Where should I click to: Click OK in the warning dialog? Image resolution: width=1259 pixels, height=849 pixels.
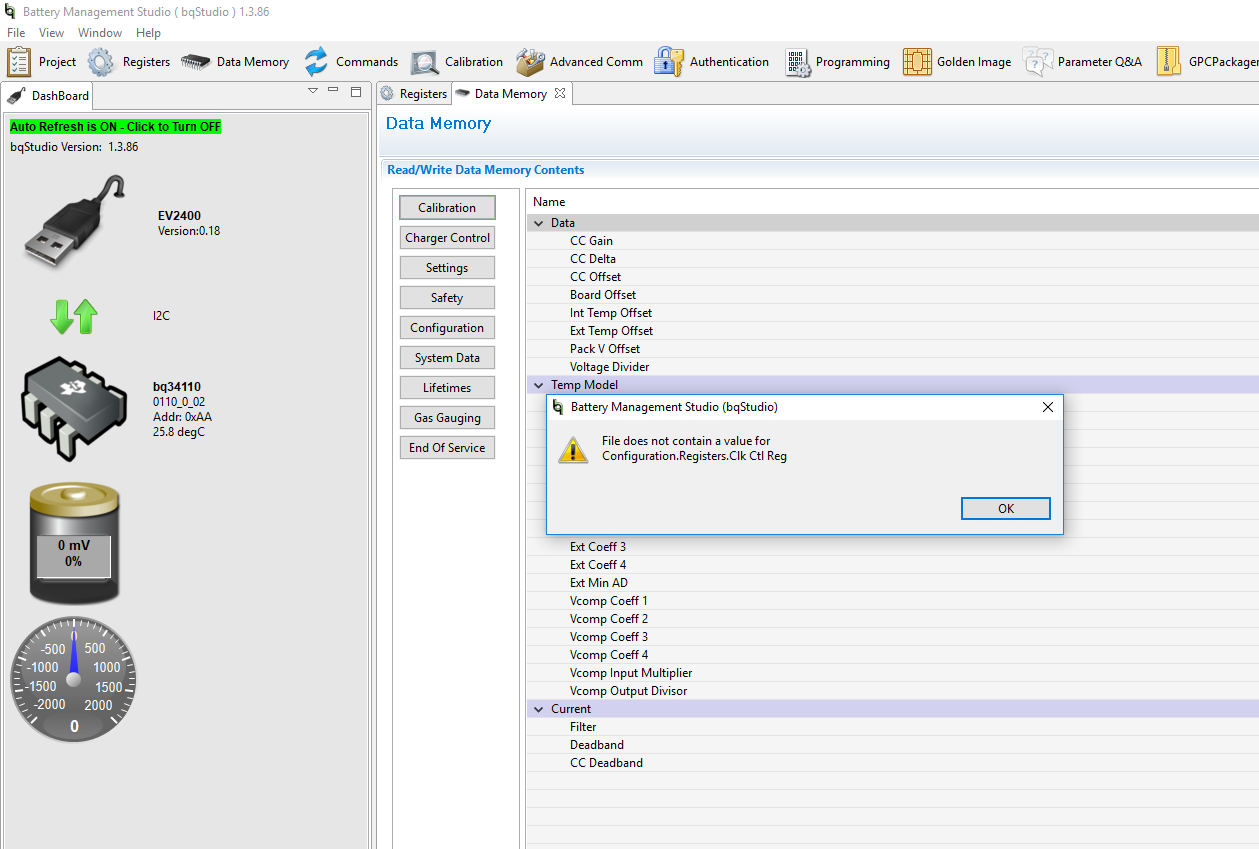point(1006,509)
